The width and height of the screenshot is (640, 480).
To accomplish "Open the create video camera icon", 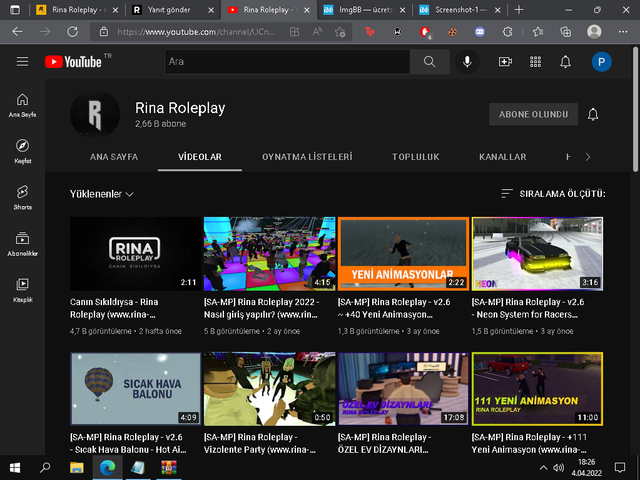I will pos(505,62).
